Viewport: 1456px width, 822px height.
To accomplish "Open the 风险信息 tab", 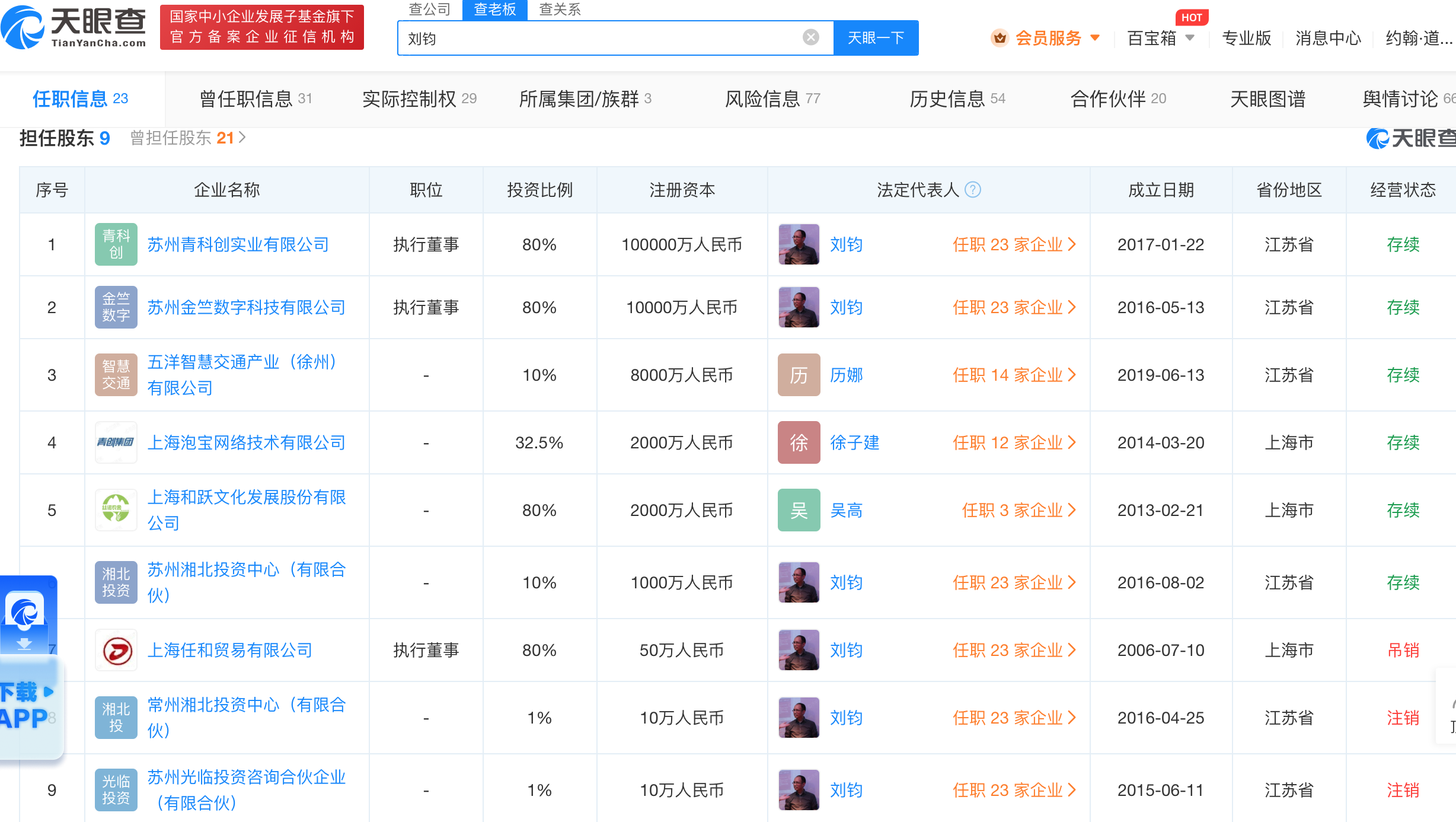I will 772,98.
